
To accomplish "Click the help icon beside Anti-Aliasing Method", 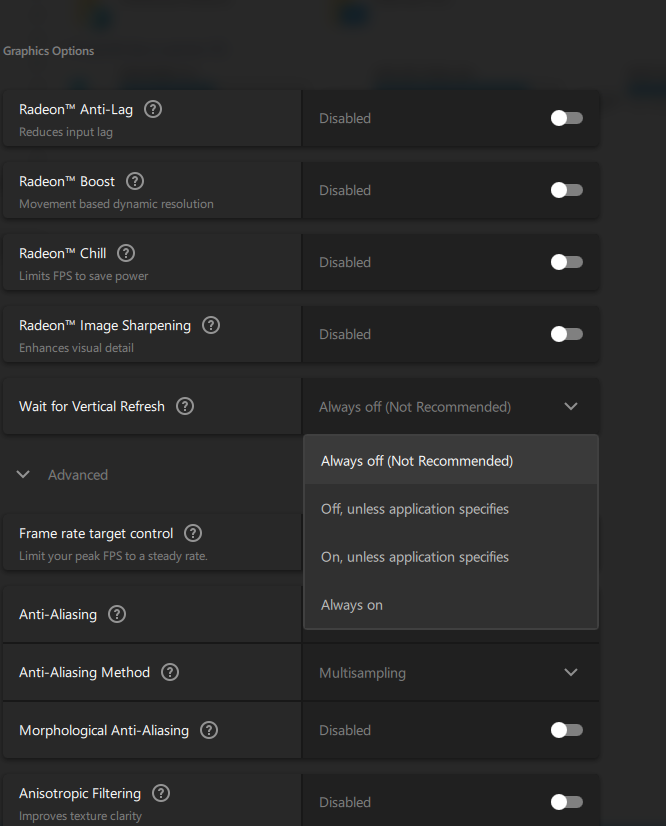I will click(170, 672).
